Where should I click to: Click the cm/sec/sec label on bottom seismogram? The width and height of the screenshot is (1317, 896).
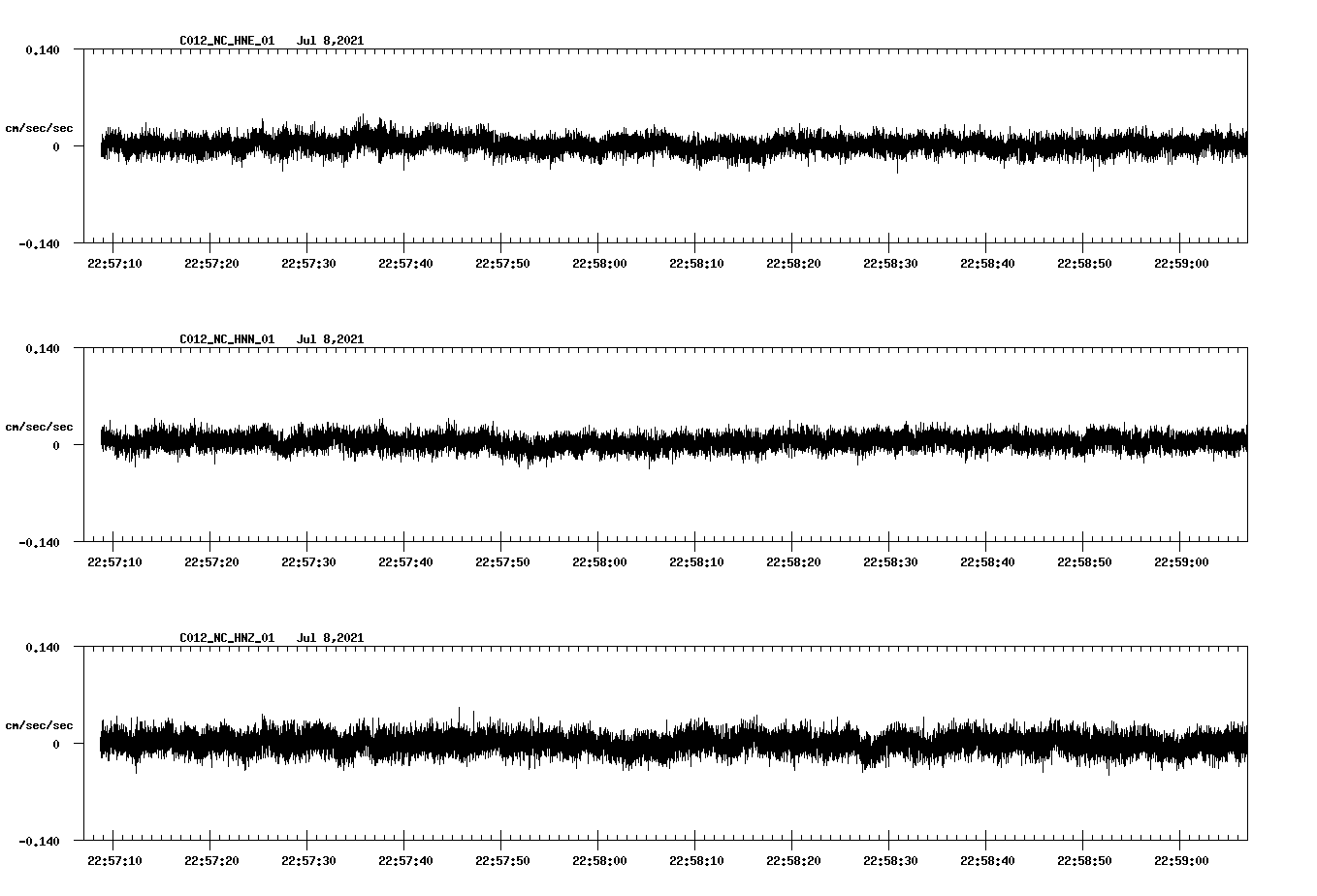[x=39, y=723]
